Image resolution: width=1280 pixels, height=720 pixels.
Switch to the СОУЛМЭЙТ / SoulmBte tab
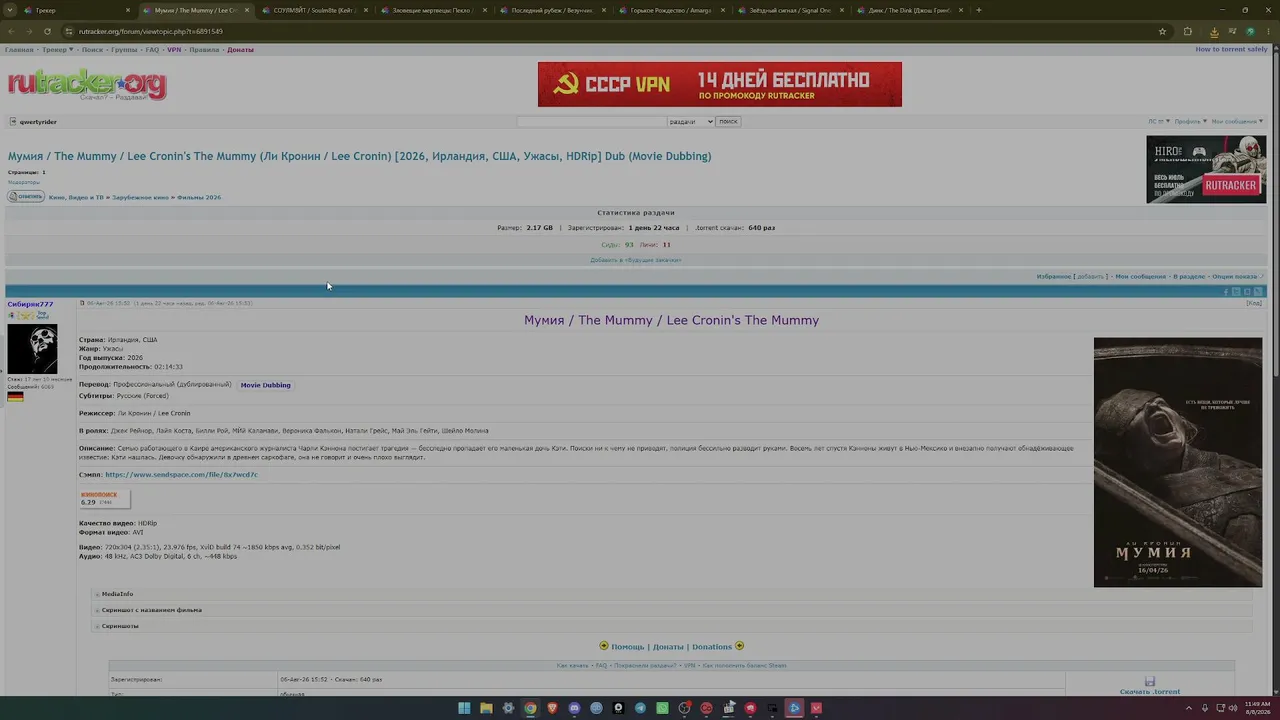(313, 10)
